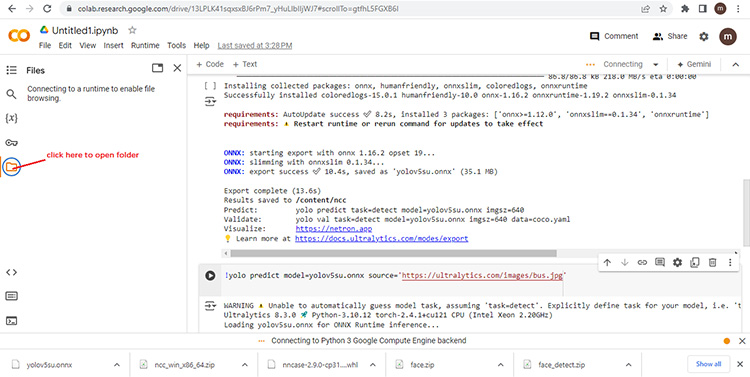Star the Untitled1.ipynb notebook
The height and width of the screenshot is (377, 750).
tap(132, 30)
